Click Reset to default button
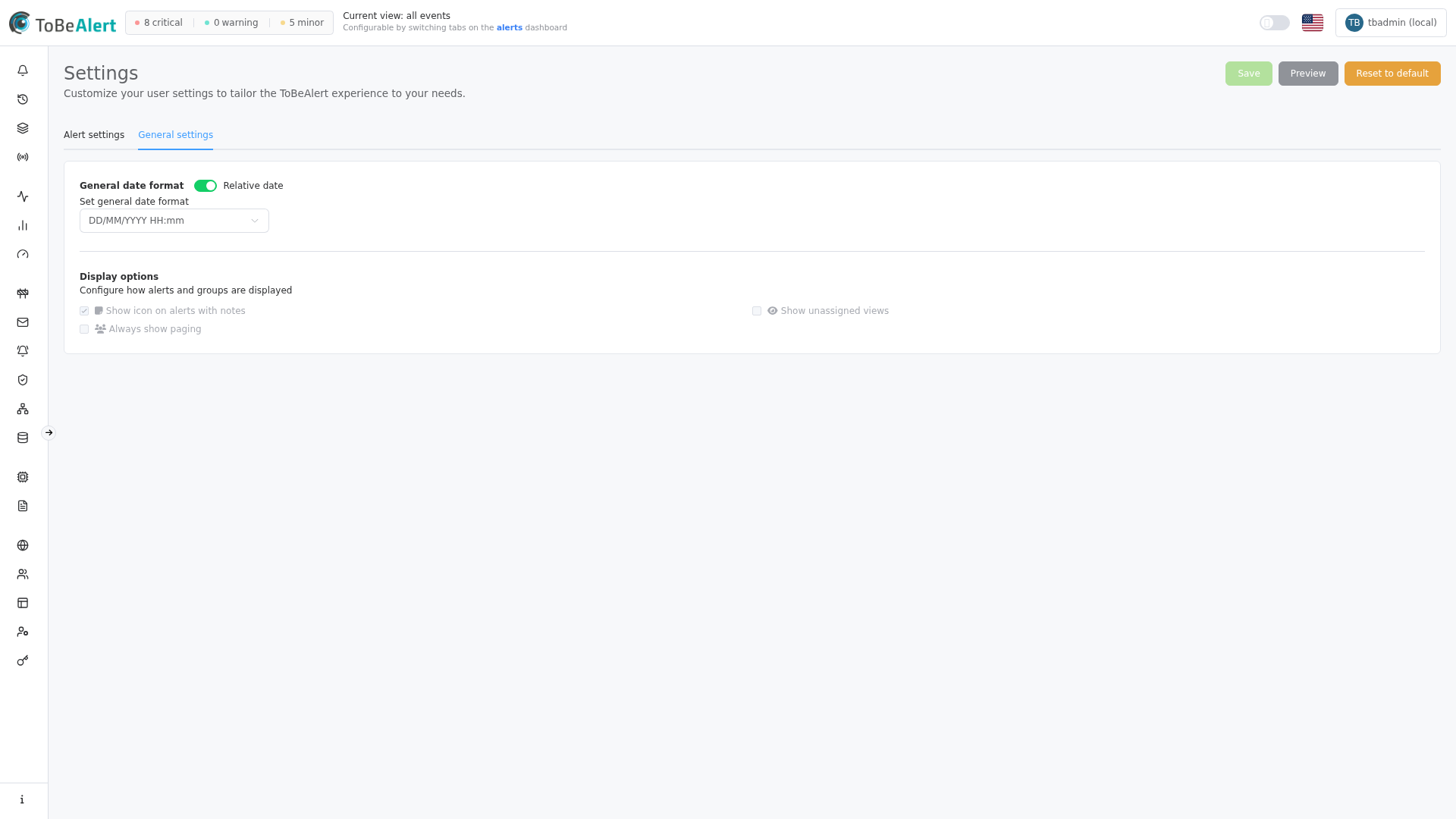 [x=1392, y=74]
